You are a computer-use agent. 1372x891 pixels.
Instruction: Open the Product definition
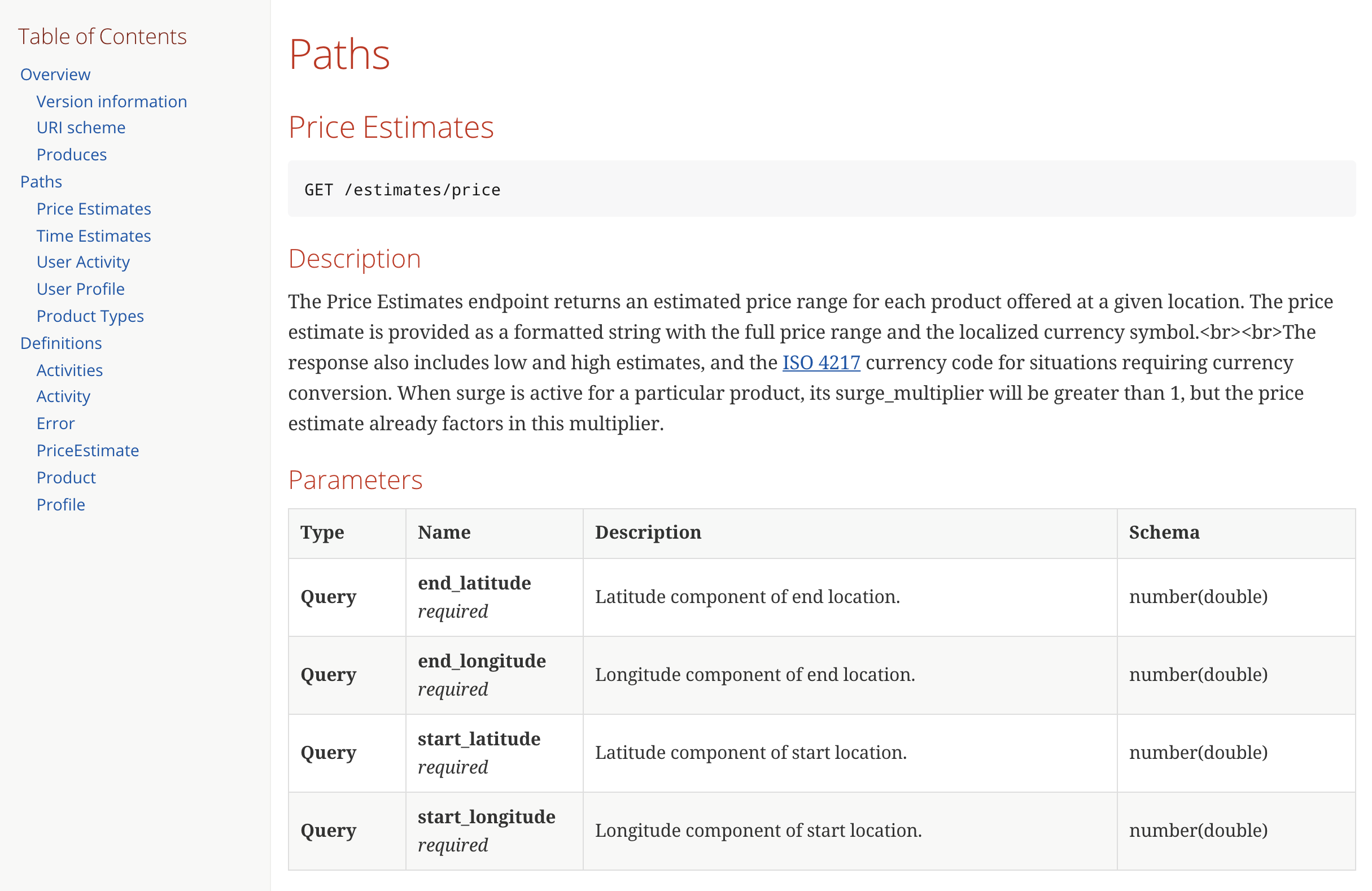65,477
